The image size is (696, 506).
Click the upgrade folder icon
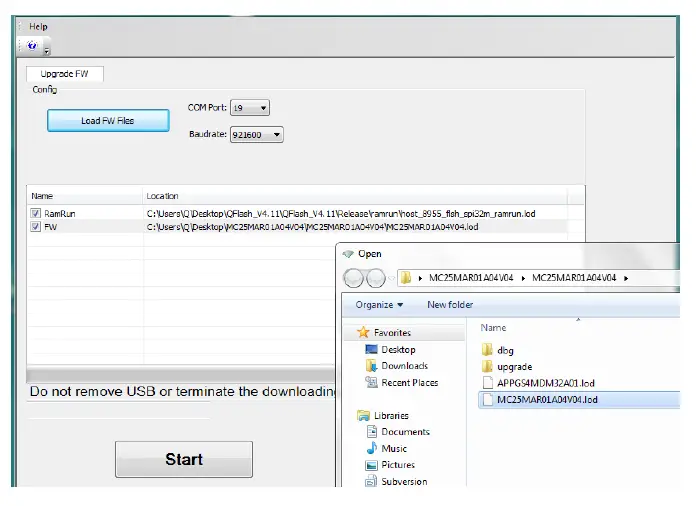coord(487,366)
